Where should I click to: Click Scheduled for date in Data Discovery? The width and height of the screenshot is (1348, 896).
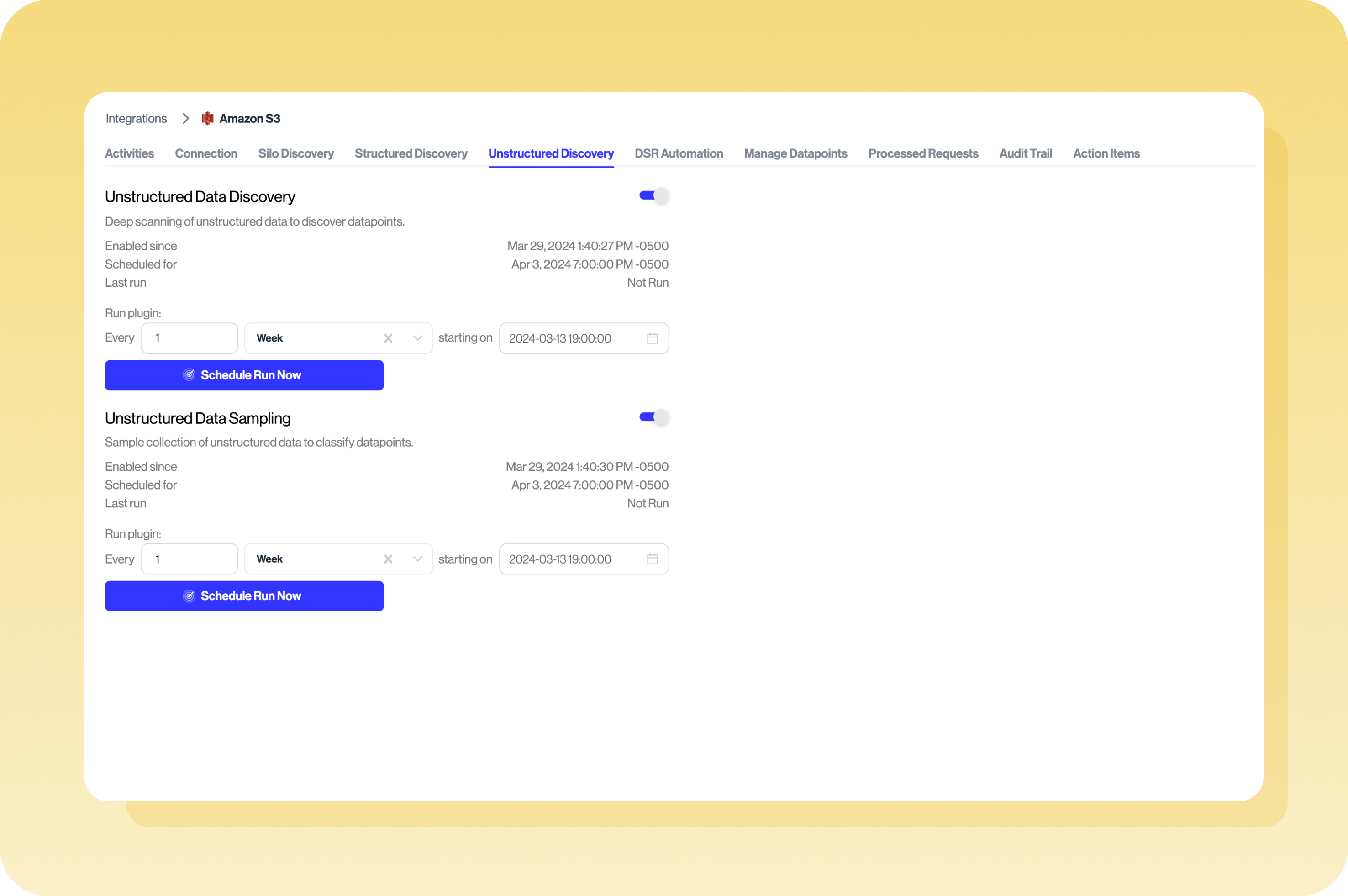(590, 264)
